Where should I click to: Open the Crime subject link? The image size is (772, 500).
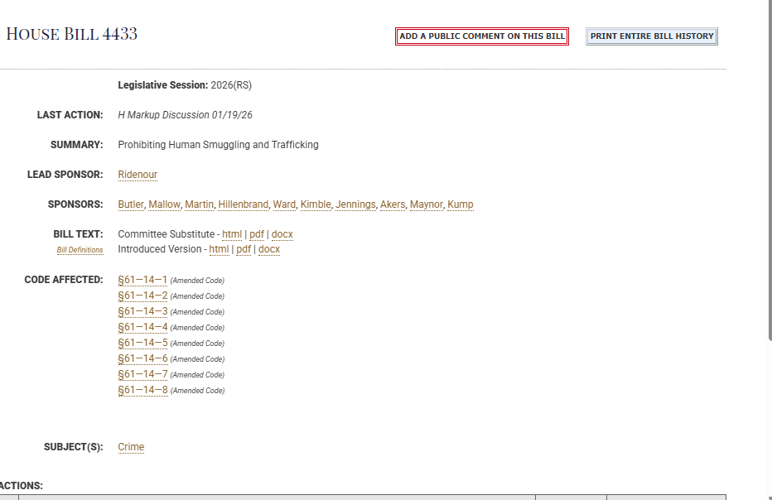[131, 448]
